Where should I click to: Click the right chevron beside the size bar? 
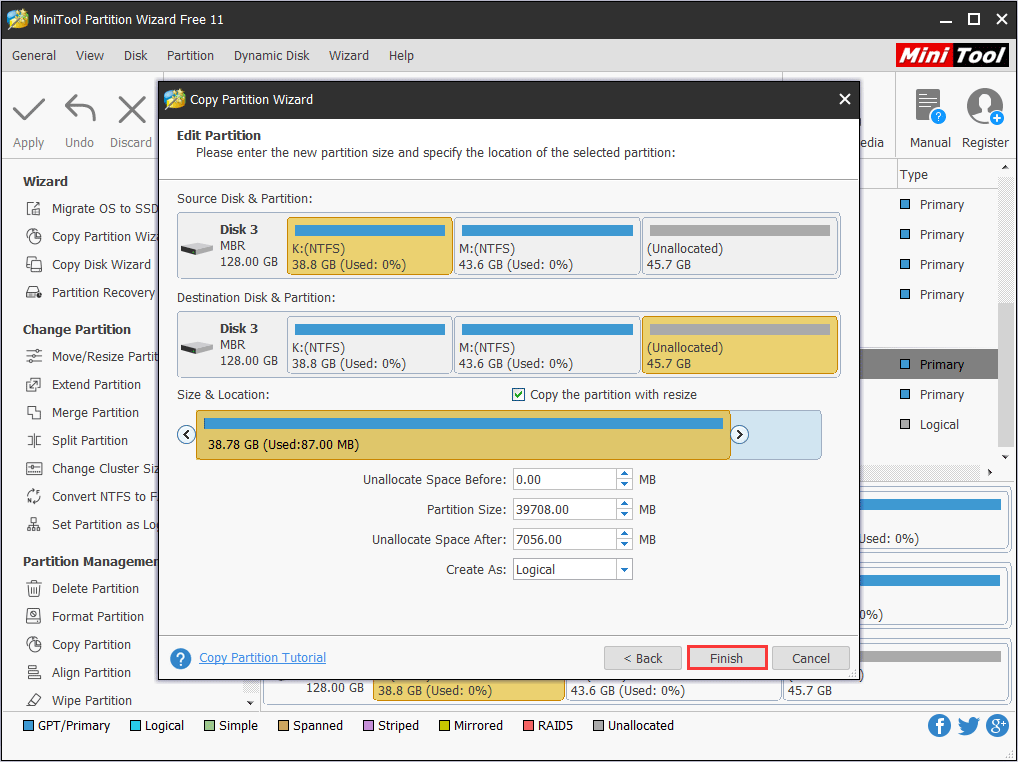click(x=739, y=434)
